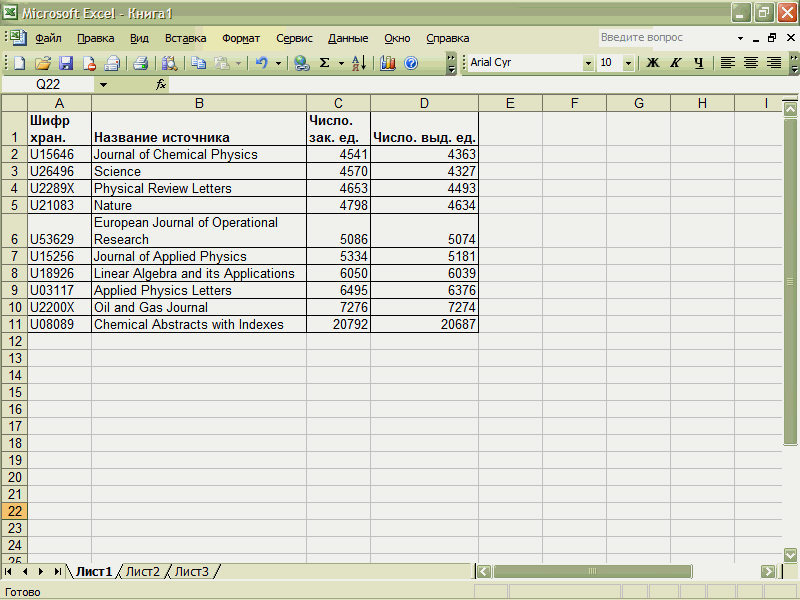Viewport: 800px width, 600px height.
Task: Toggle italic formatting (К button)
Action: tap(676, 63)
